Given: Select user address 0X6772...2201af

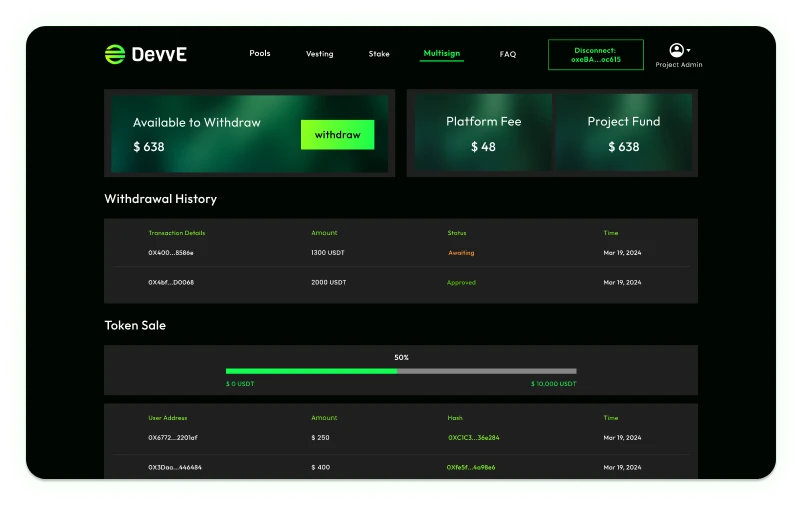Looking at the screenshot, I should point(173,438).
